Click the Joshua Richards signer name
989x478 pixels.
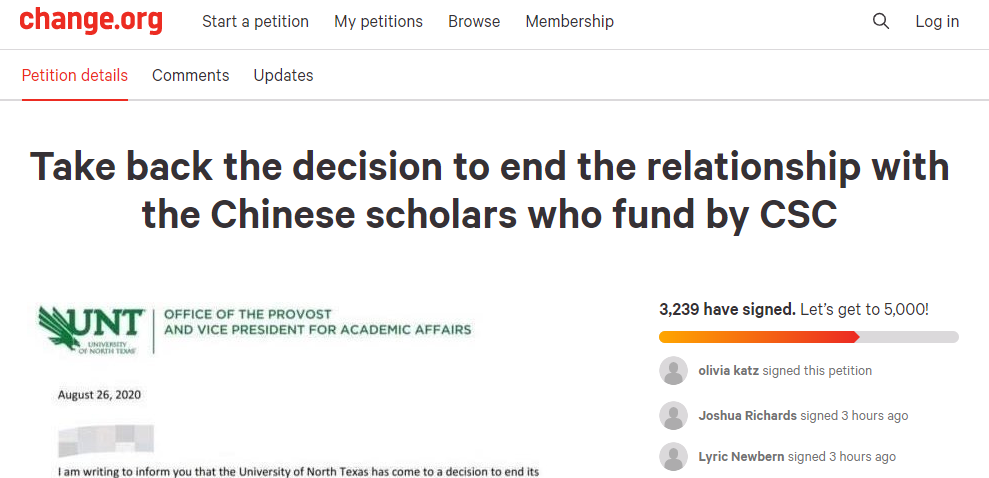point(747,416)
